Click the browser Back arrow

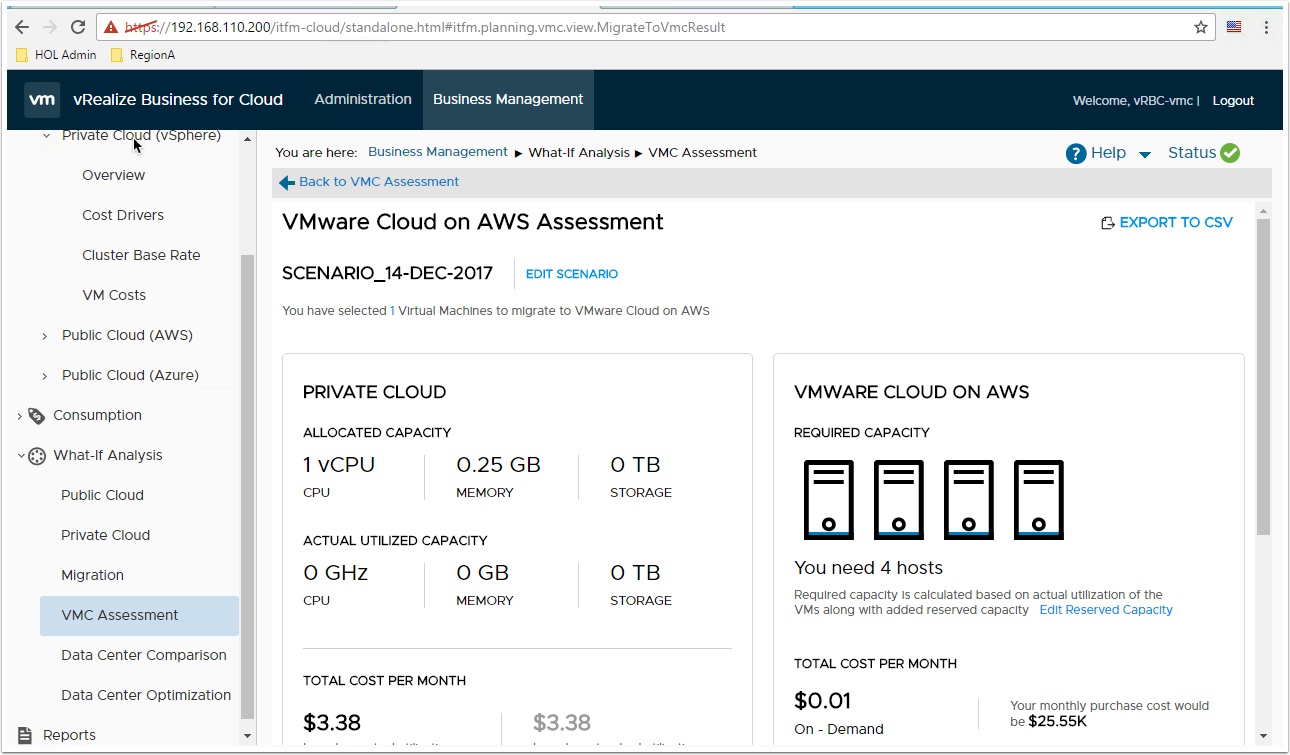click(22, 27)
